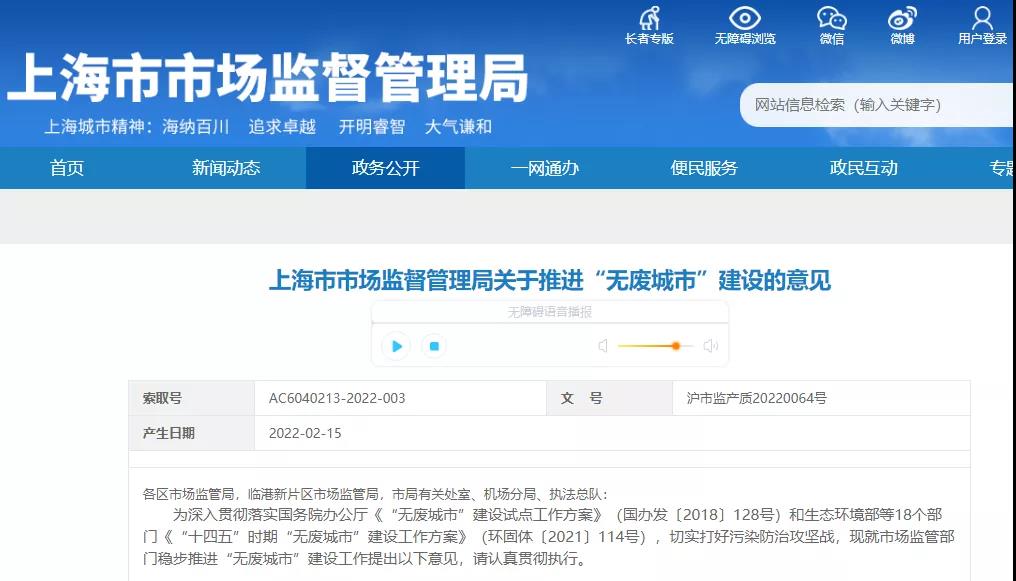
Task: Open the 新闻动态 menu
Action: point(225,168)
